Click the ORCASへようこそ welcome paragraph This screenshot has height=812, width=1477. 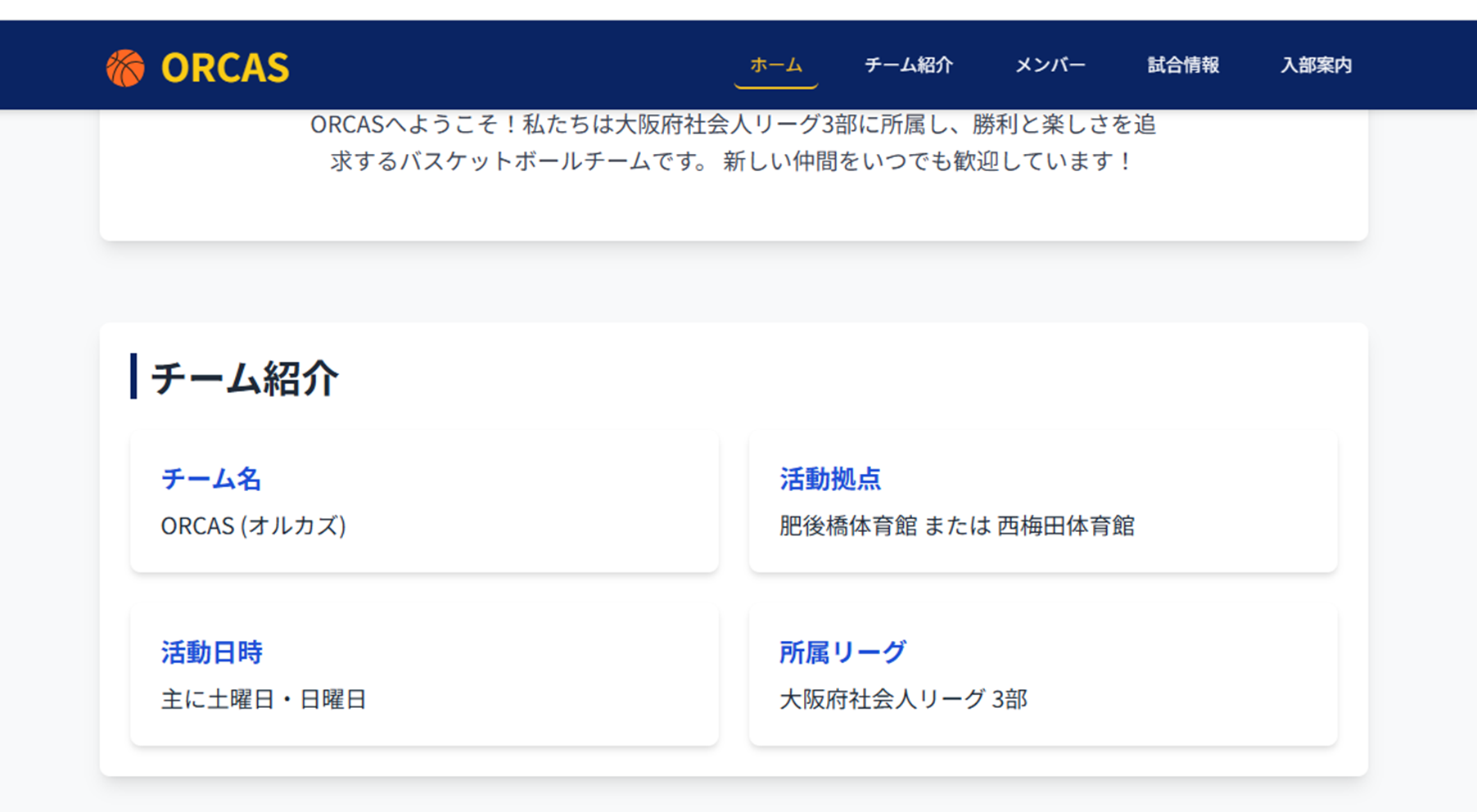[x=733, y=142]
